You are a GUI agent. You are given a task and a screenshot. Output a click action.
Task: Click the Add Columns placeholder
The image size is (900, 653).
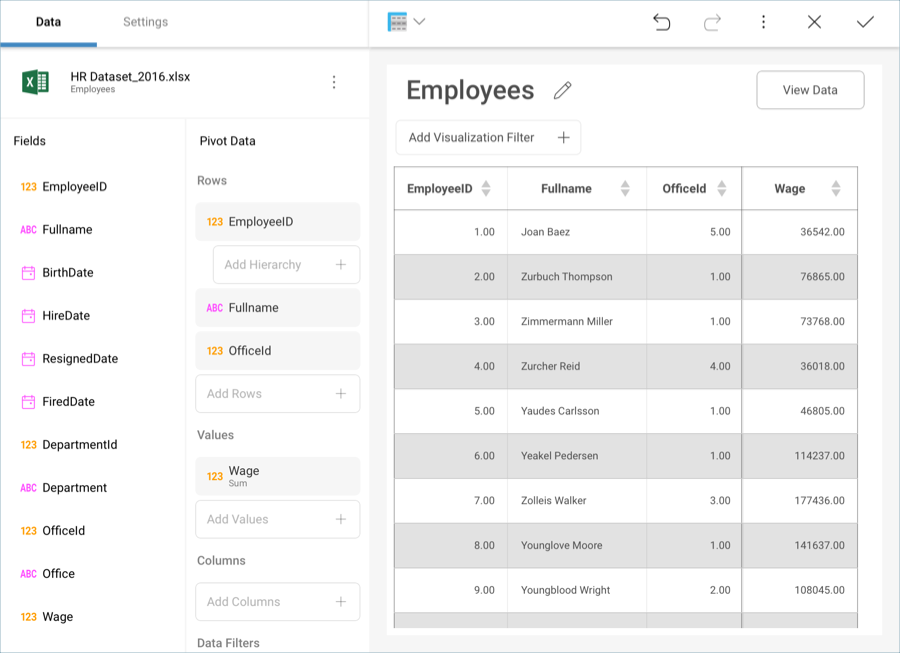click(x=277, y=602)
